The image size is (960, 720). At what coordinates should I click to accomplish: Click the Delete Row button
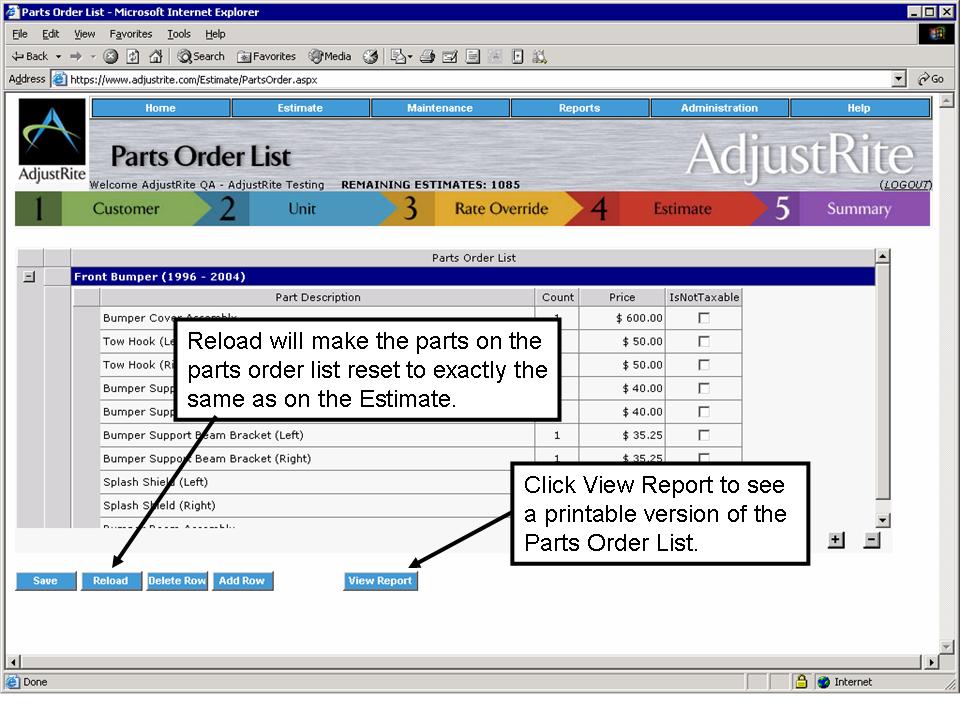177,580
